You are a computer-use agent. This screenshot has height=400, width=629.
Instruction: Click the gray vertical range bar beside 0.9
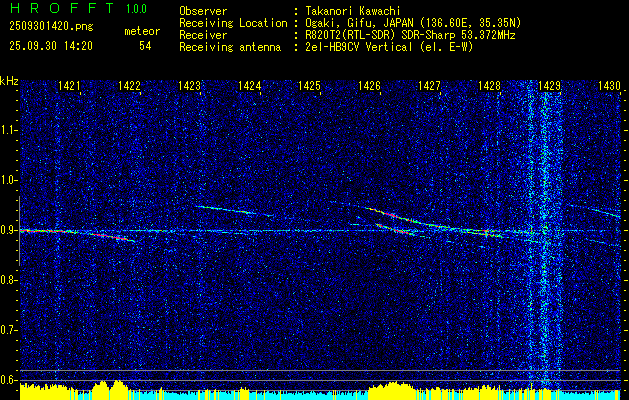[19, 231]
